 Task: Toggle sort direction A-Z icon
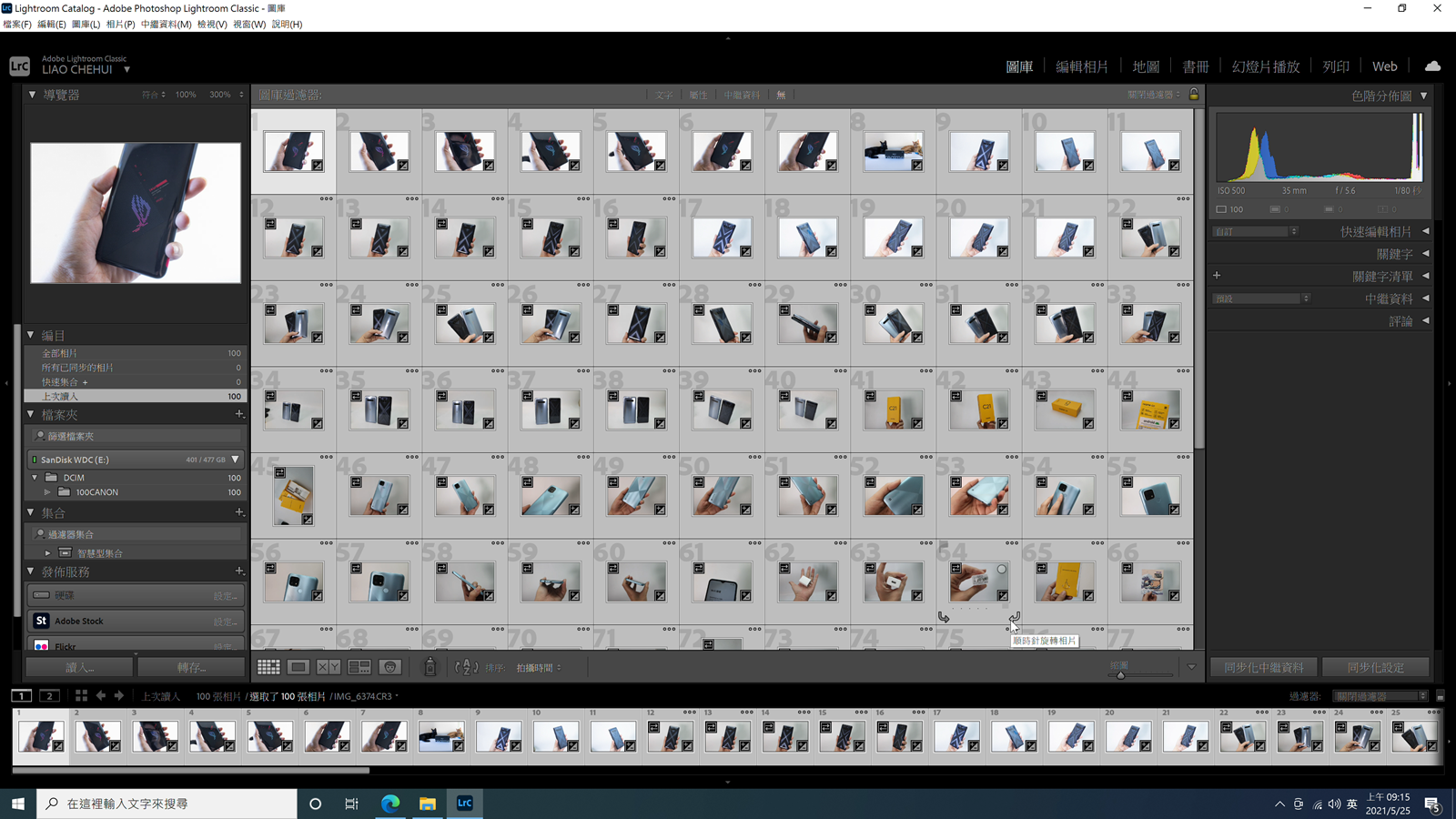tap(466, 667)
